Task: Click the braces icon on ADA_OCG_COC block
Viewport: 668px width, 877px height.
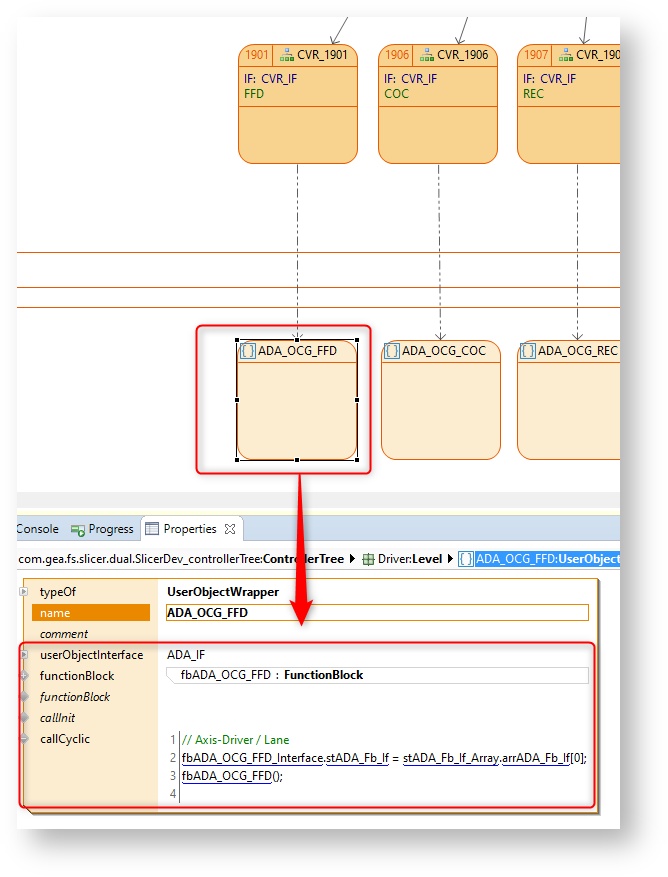Action: 392,351
